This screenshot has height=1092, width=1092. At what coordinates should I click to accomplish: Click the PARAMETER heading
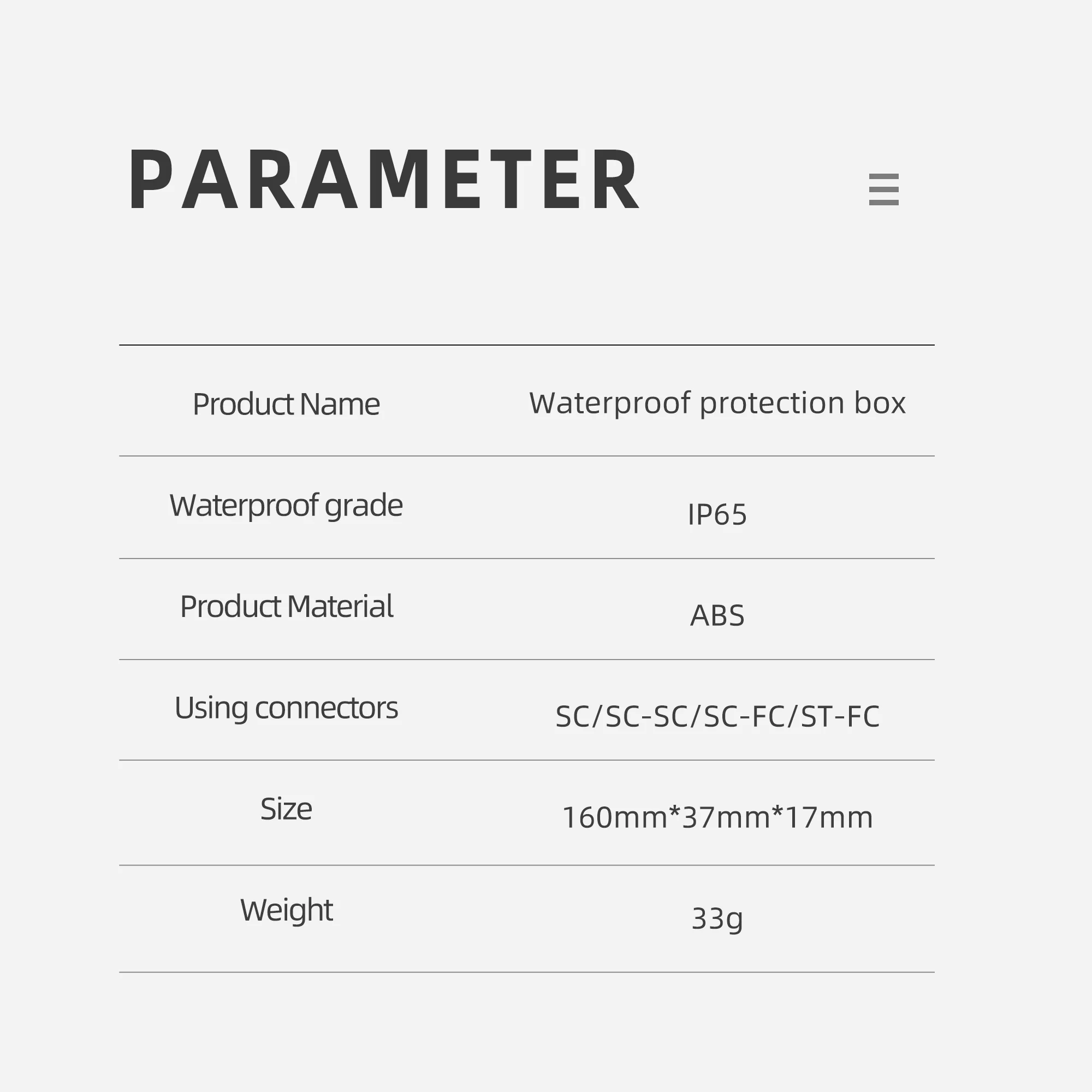pos(384,180)
